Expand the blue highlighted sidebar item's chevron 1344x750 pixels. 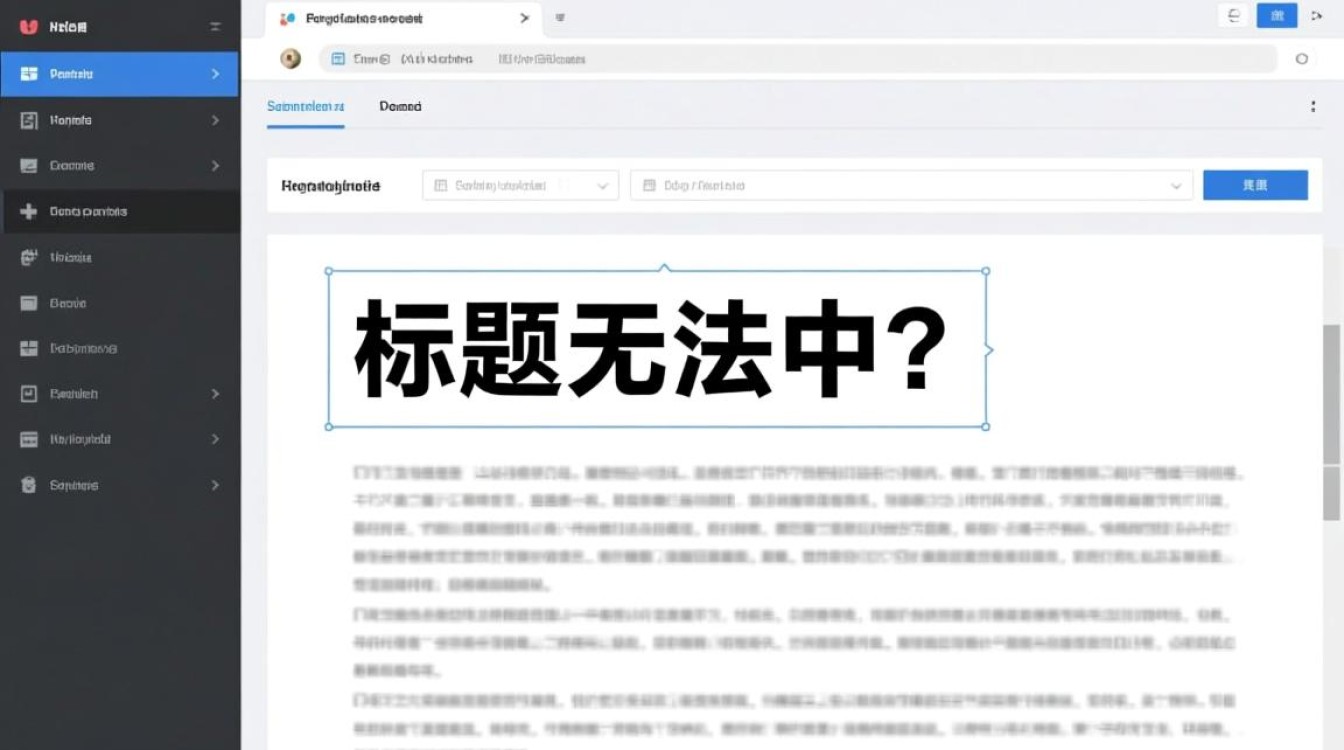pyautogui.click(x=215, y=74)
